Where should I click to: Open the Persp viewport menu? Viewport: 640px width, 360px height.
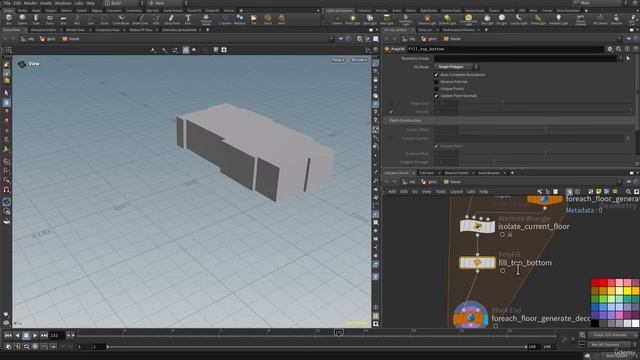pyautogui.click(x=338, y=60)
